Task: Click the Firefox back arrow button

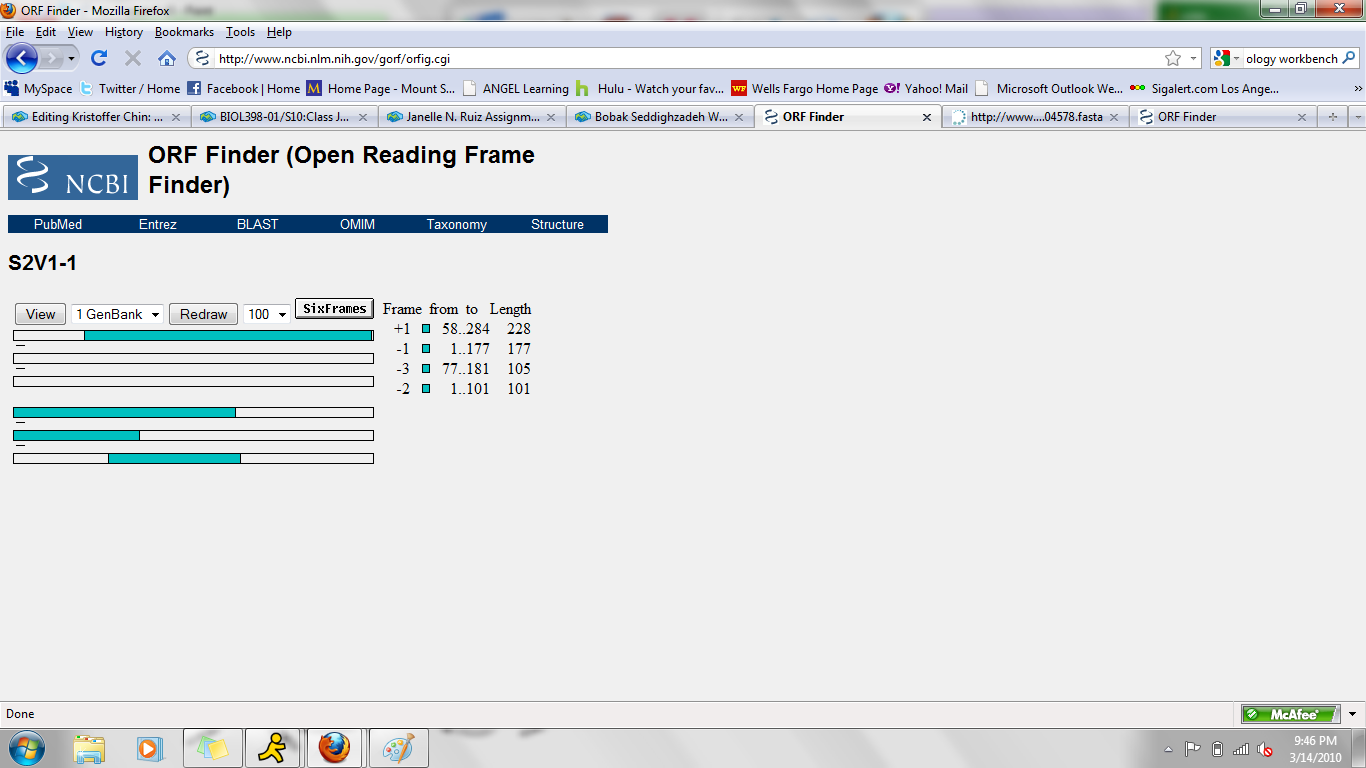Action: [x=22, y=59]
